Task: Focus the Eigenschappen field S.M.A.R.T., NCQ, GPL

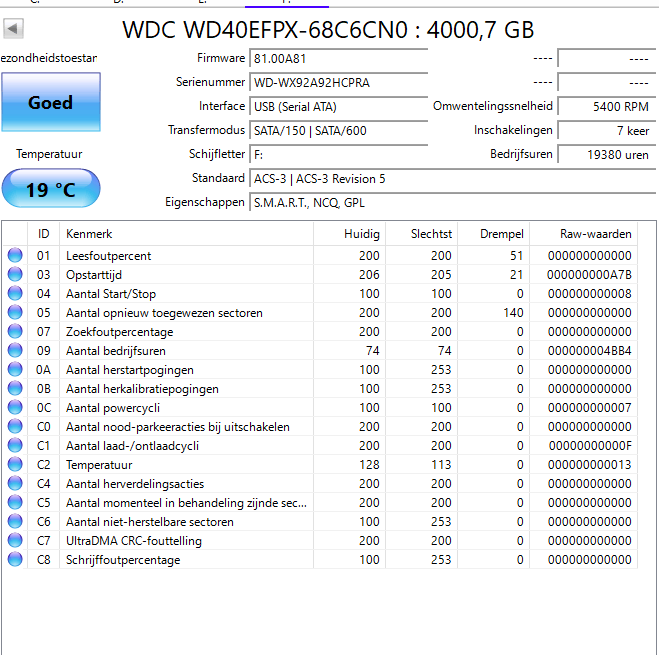Action: click(452, 203)
